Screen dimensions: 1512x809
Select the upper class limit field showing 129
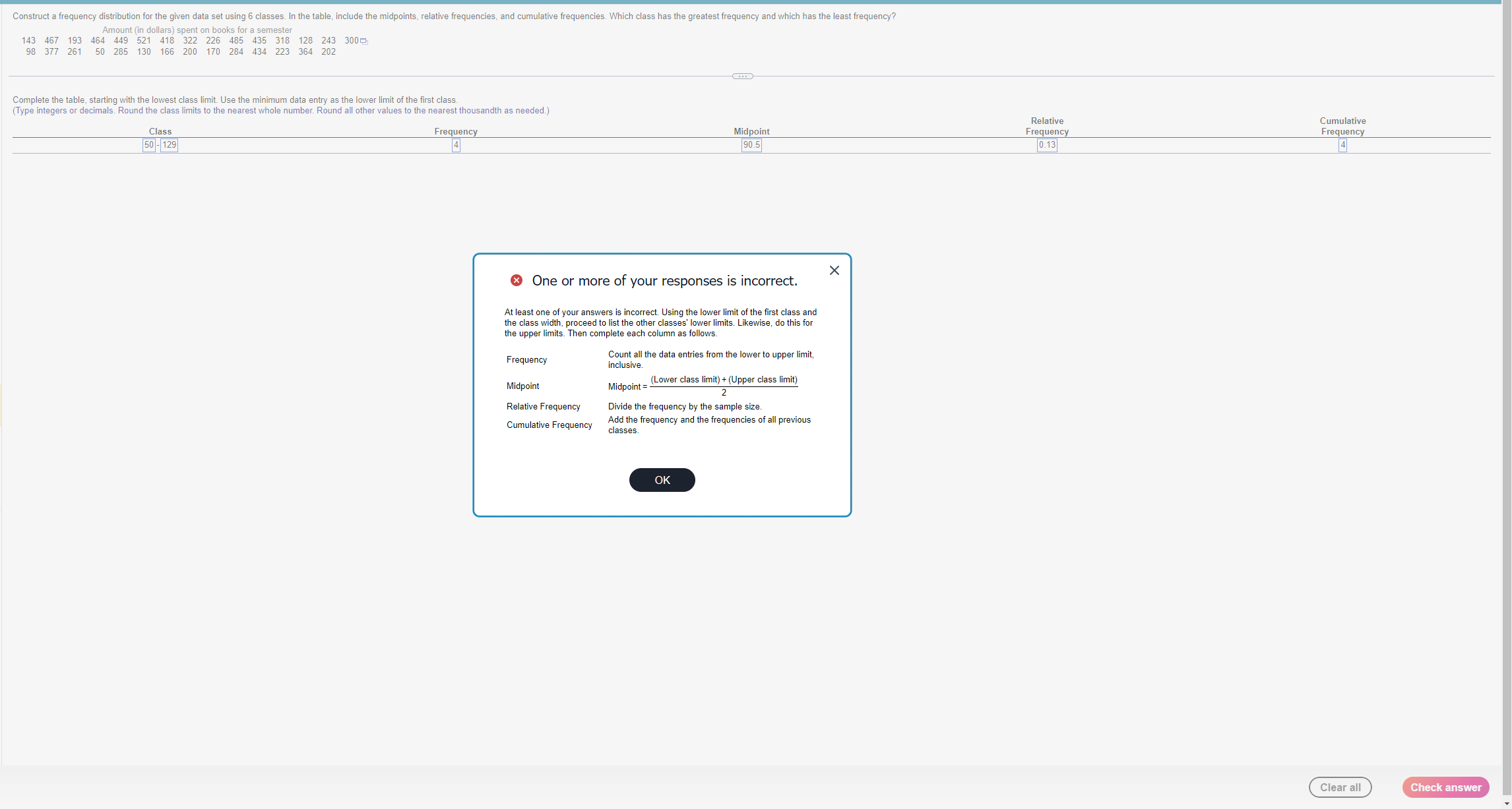(170, 145)
